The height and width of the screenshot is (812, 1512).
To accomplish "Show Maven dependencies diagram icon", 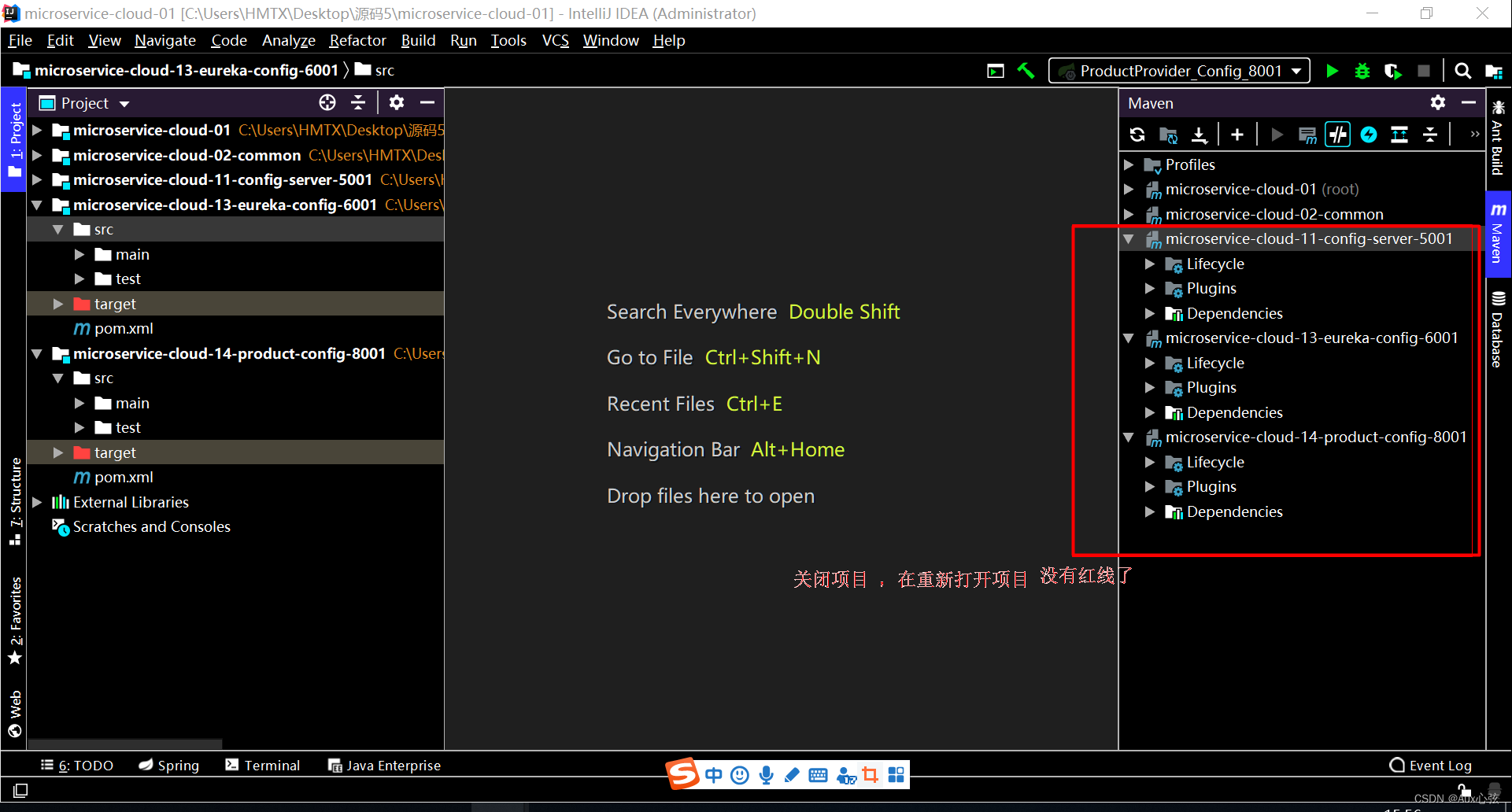I will [x=1399, y=135].
